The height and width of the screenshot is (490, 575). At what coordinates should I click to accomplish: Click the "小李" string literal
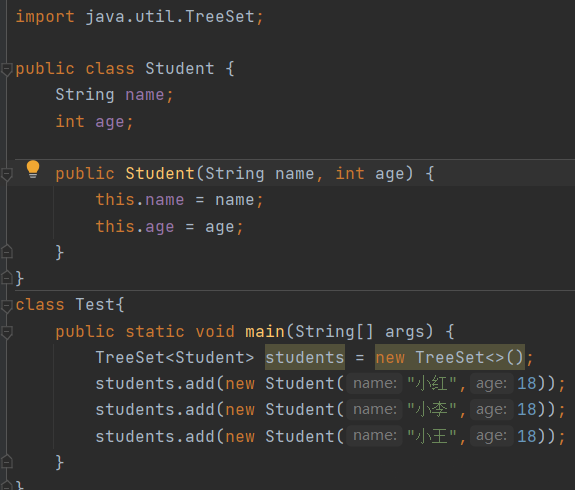coord(432,410)
